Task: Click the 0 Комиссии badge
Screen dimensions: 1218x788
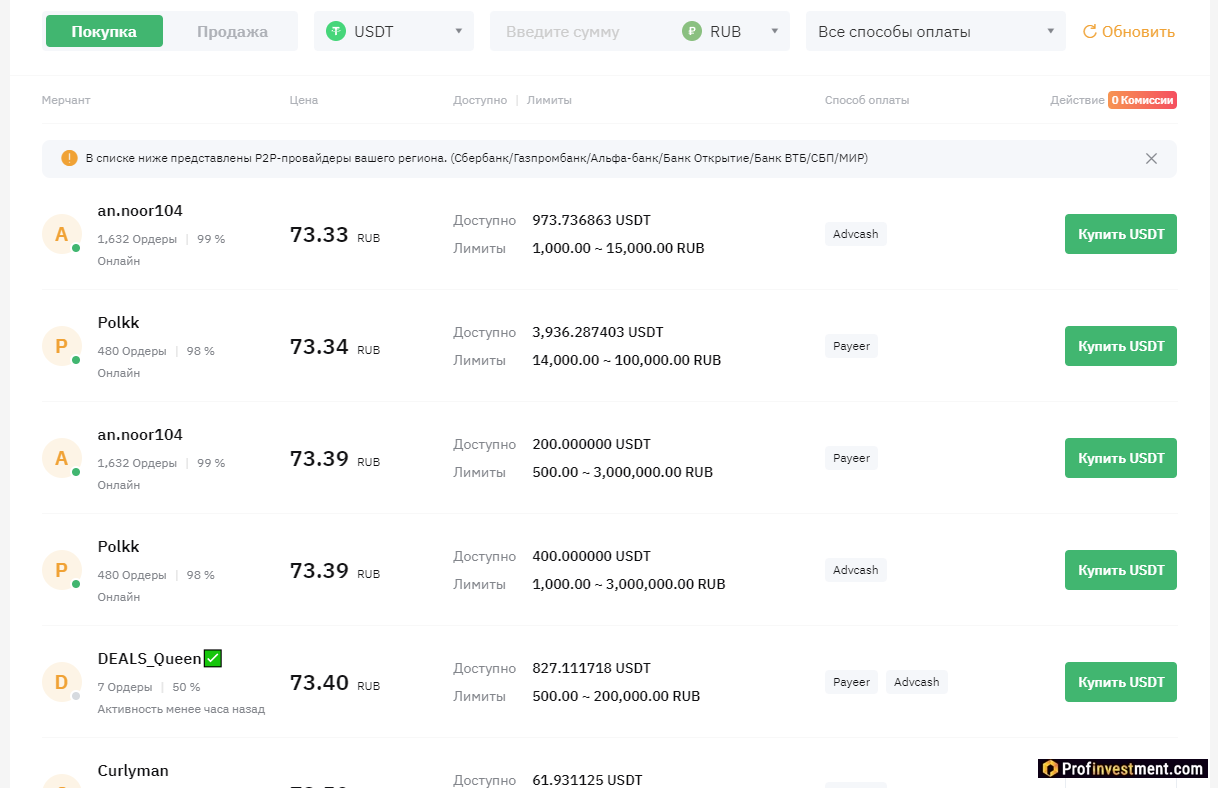Action: click(1142, 100)
